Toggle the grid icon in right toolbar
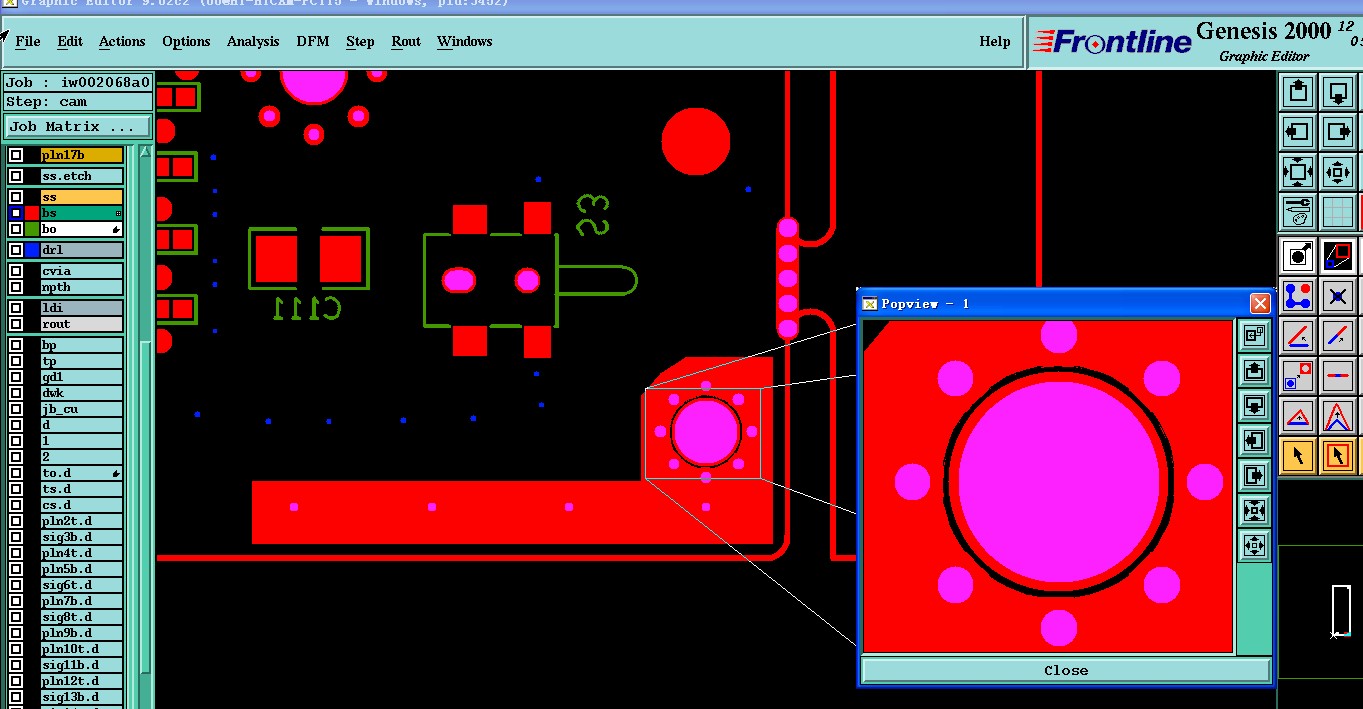1363x709 pixels. point(1338,212)
